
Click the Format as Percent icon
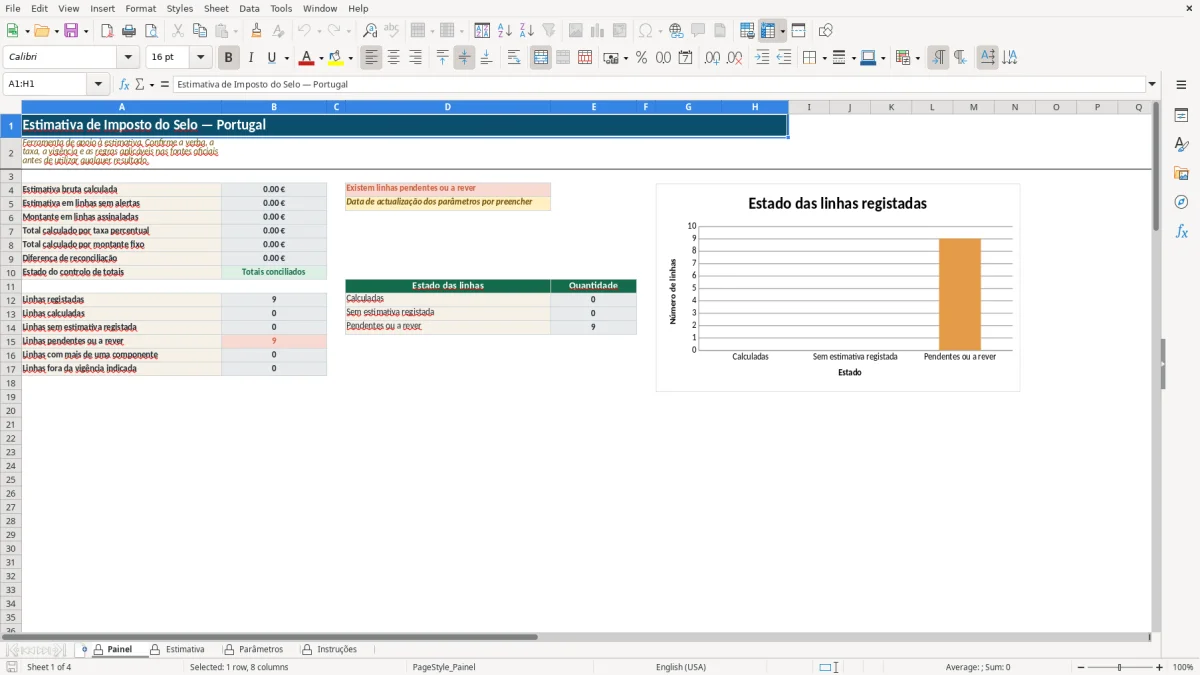pos(641,58)
